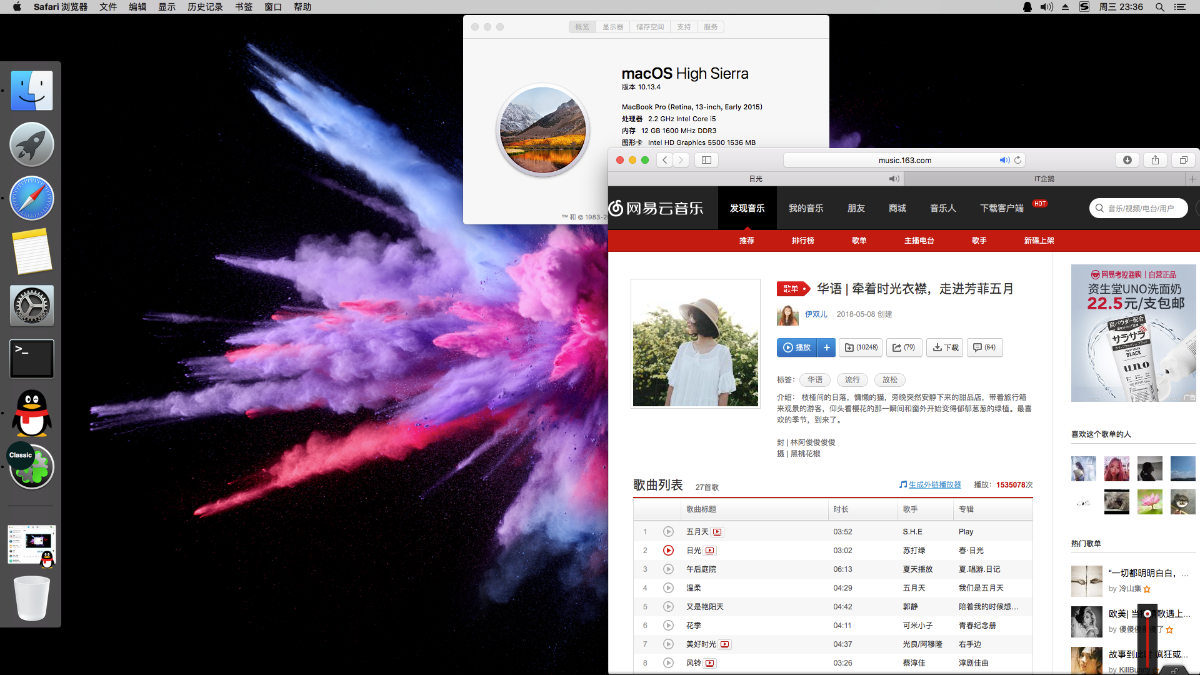Open 商城 in site navigation
Viewport: 1200px width, 675px height.
[897, 208]
